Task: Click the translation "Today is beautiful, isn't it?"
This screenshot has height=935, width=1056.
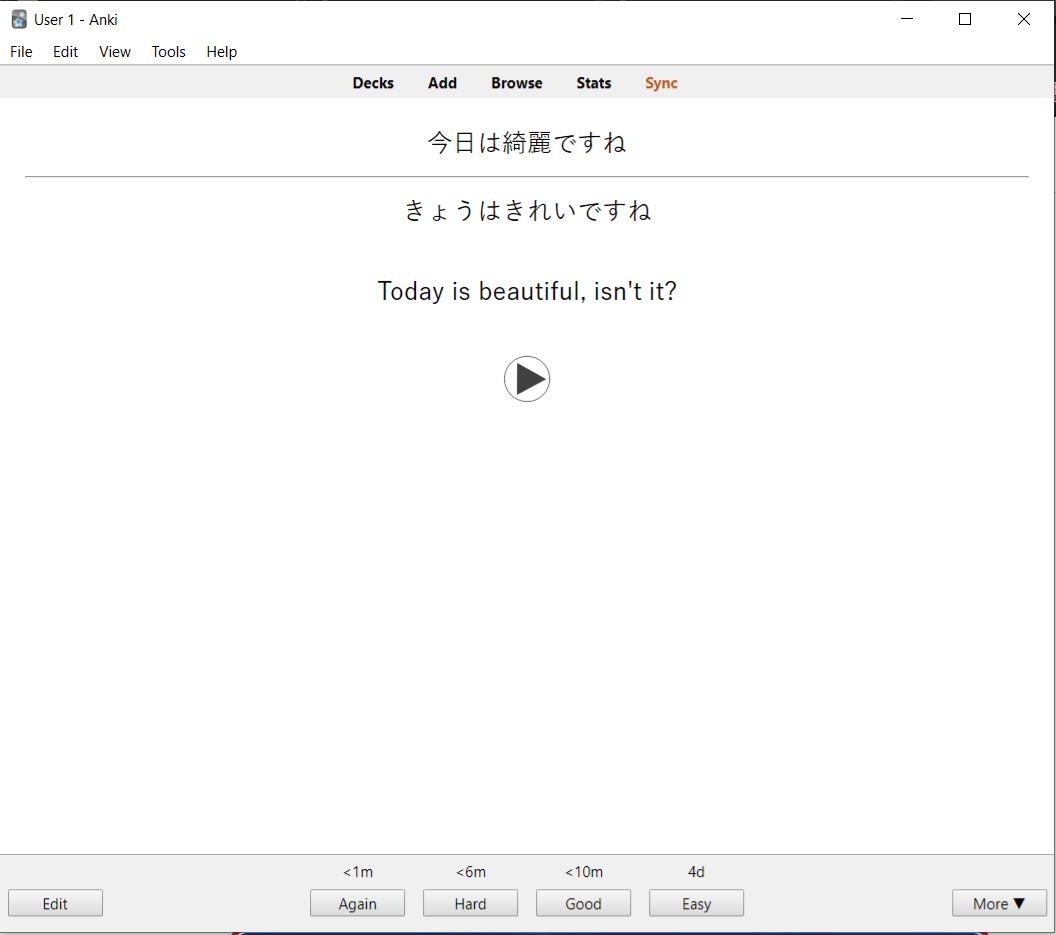Action: pyautogui.click(x=527, y=291)
